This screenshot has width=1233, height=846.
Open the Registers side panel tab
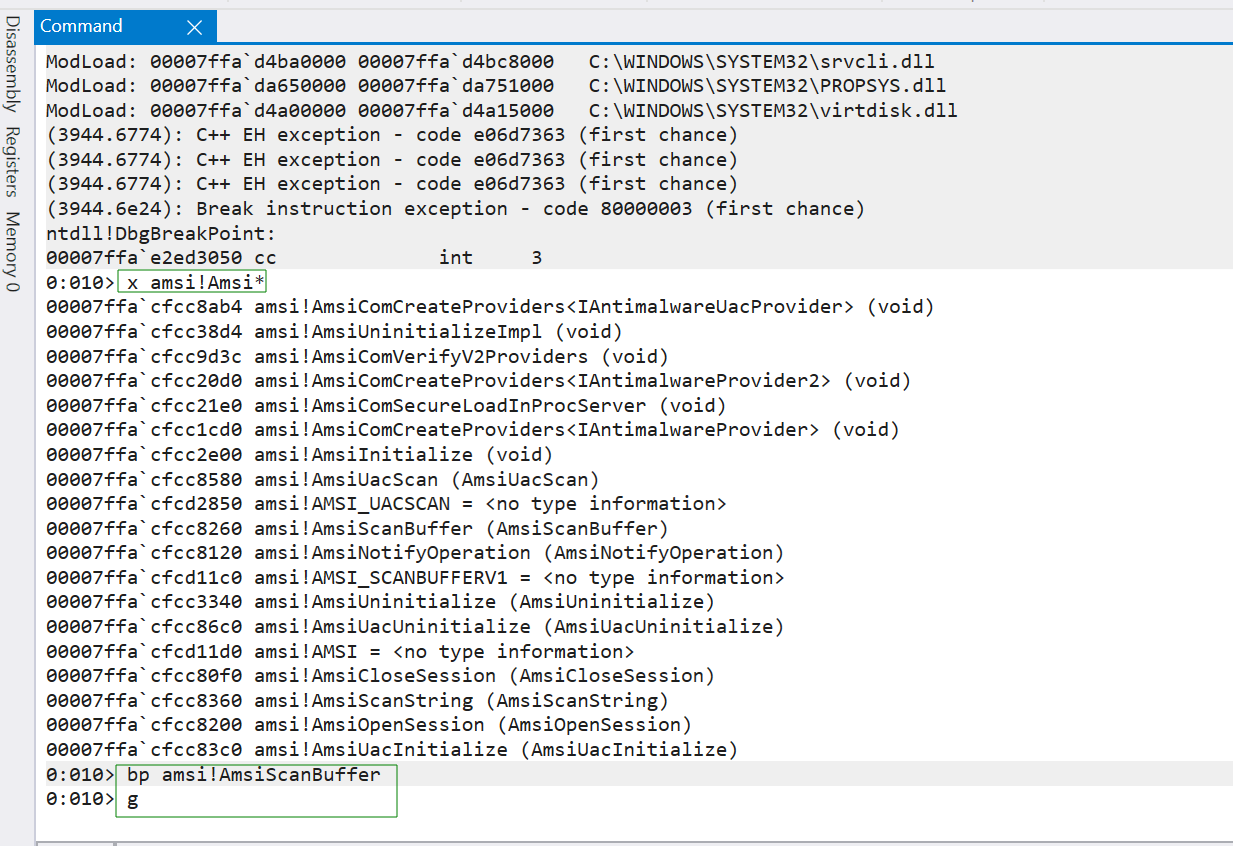click(12, 162)
